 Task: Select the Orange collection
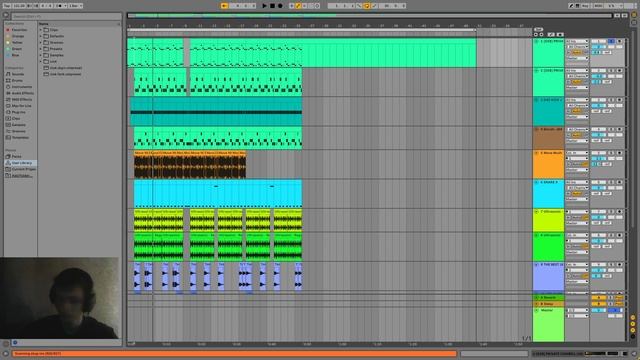tap(18, 36)
